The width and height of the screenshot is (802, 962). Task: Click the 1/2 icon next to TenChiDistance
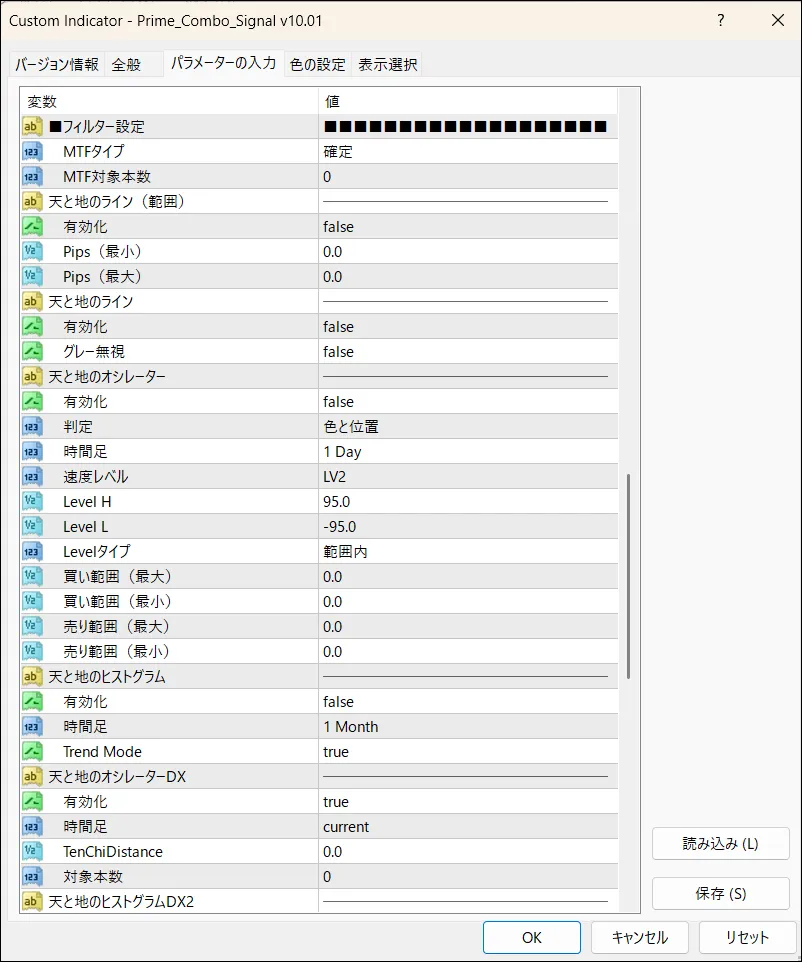[32, 852]
